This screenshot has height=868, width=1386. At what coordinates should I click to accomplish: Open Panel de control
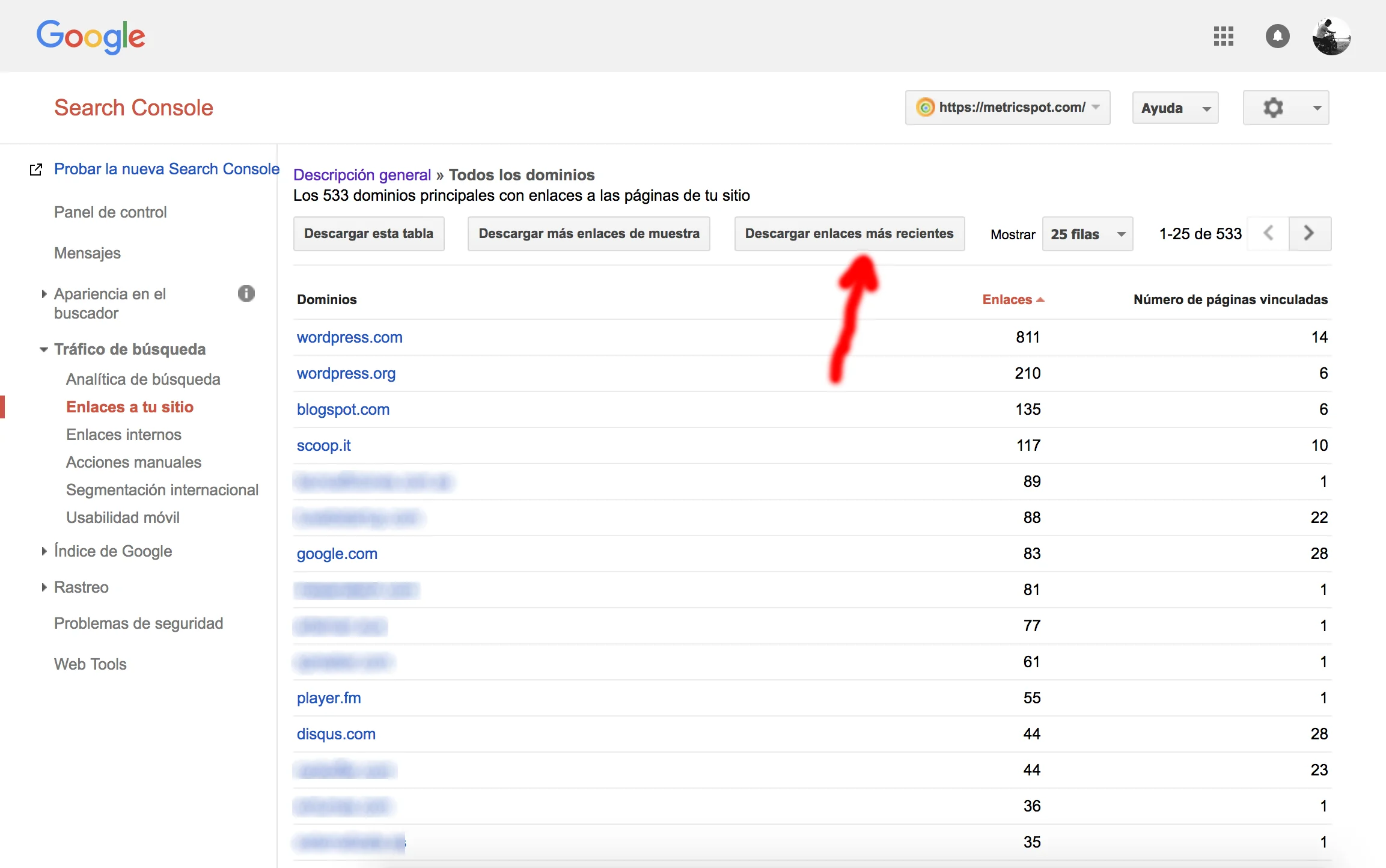pyautogui.click(x=110, y=212)
